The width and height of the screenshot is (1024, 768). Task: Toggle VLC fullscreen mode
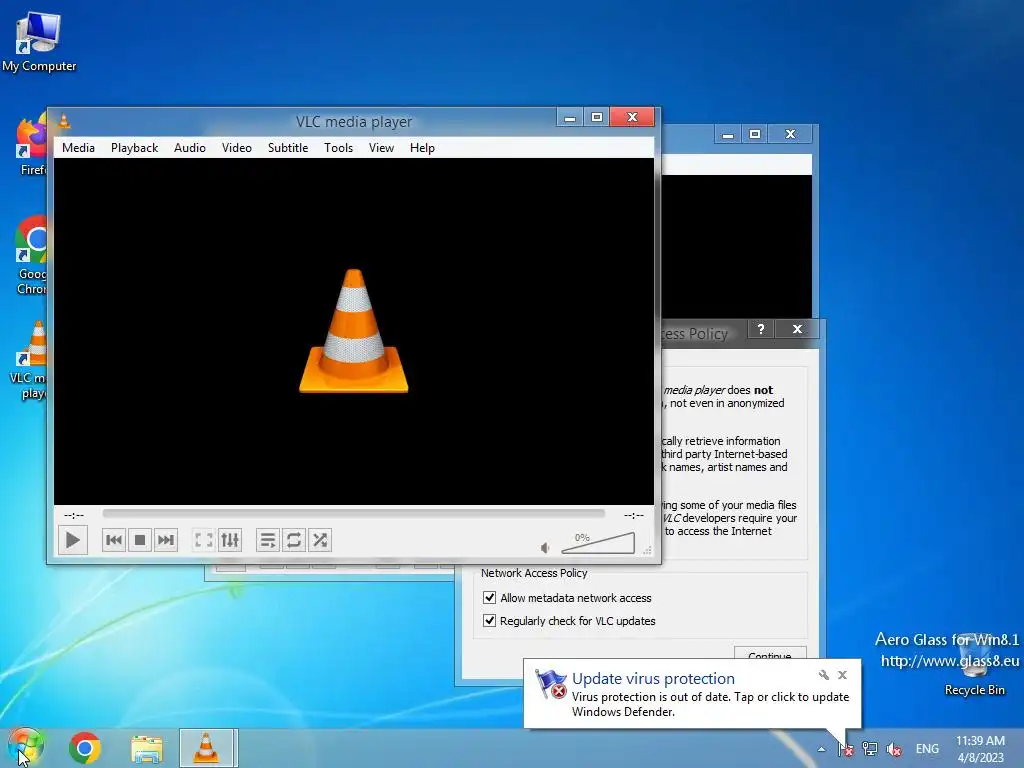pyautogui.click(x=204, y=540)
